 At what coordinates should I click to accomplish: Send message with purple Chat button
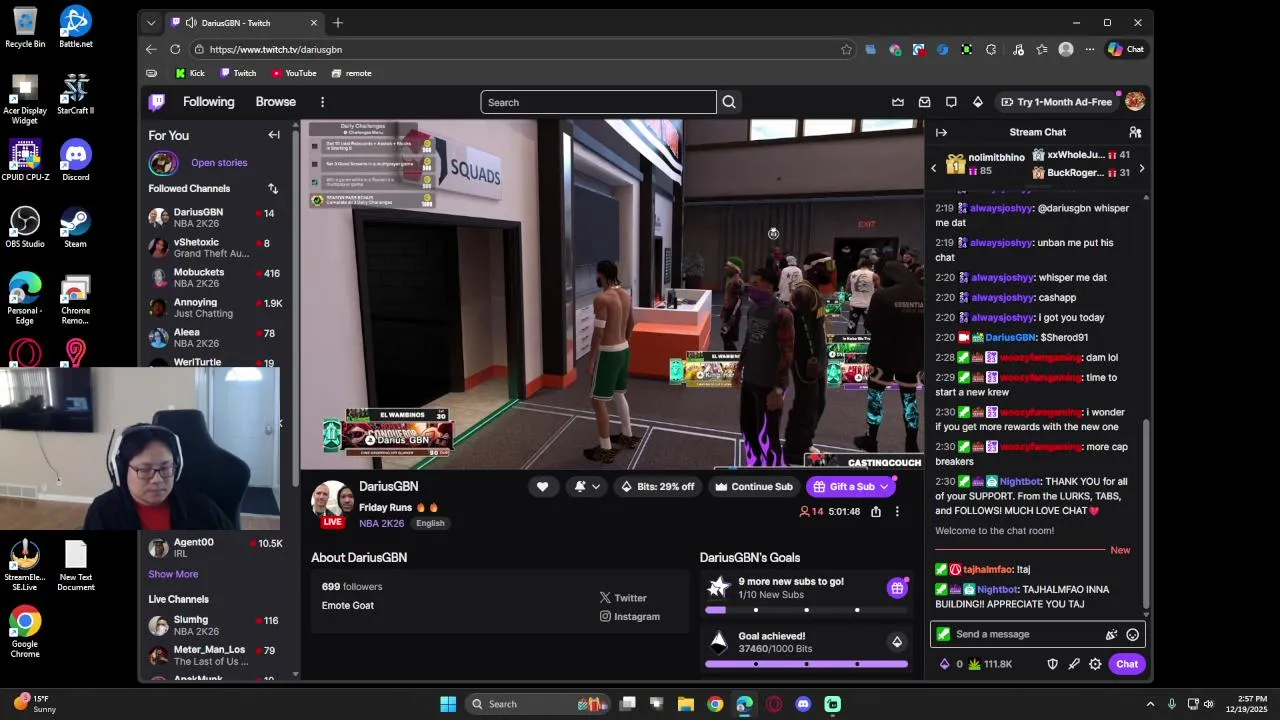tap(1127, 664)
